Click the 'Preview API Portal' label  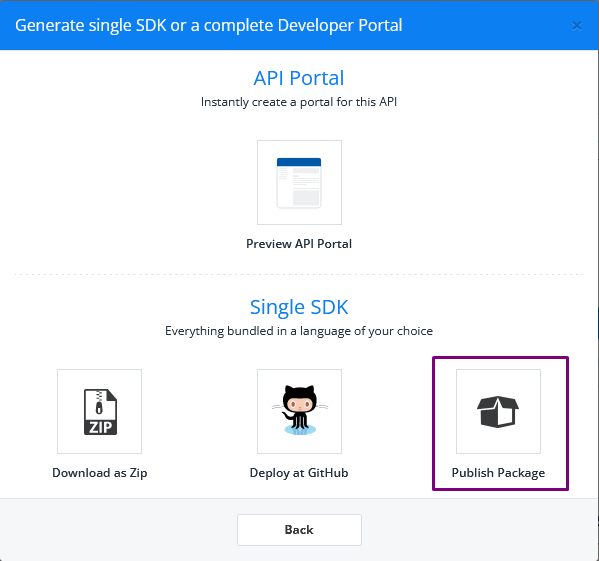point(299,244)
